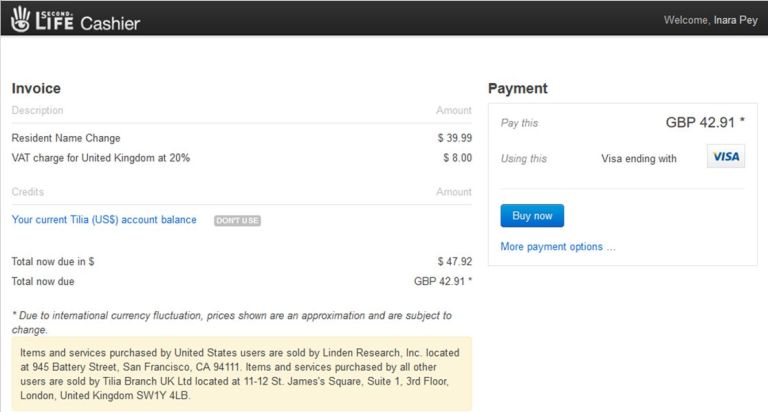Click the $ 8.00 VAT amount

[457, 158]
